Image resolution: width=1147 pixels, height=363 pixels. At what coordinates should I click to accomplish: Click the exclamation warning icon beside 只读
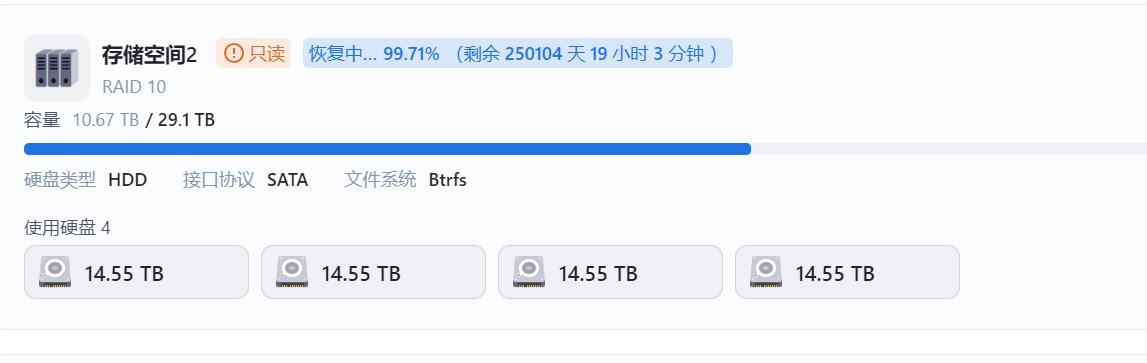coord(233,53)
